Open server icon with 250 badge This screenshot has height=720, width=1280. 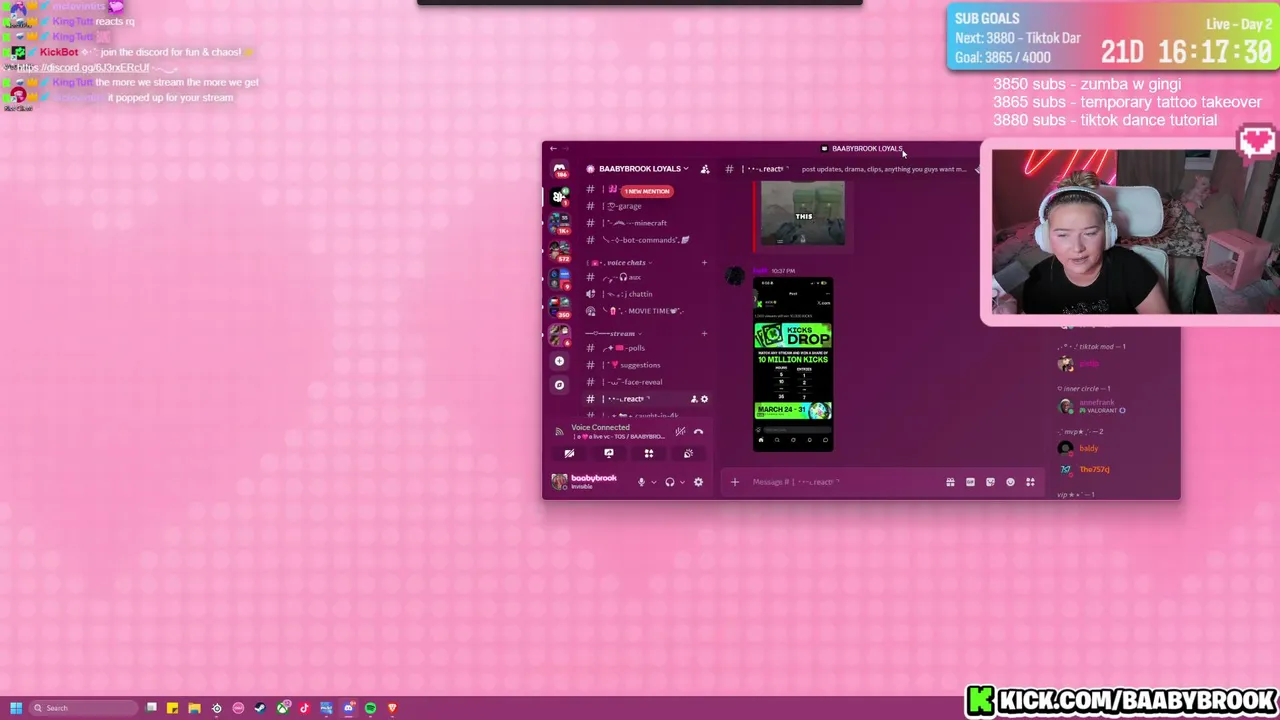click(559, 307)
